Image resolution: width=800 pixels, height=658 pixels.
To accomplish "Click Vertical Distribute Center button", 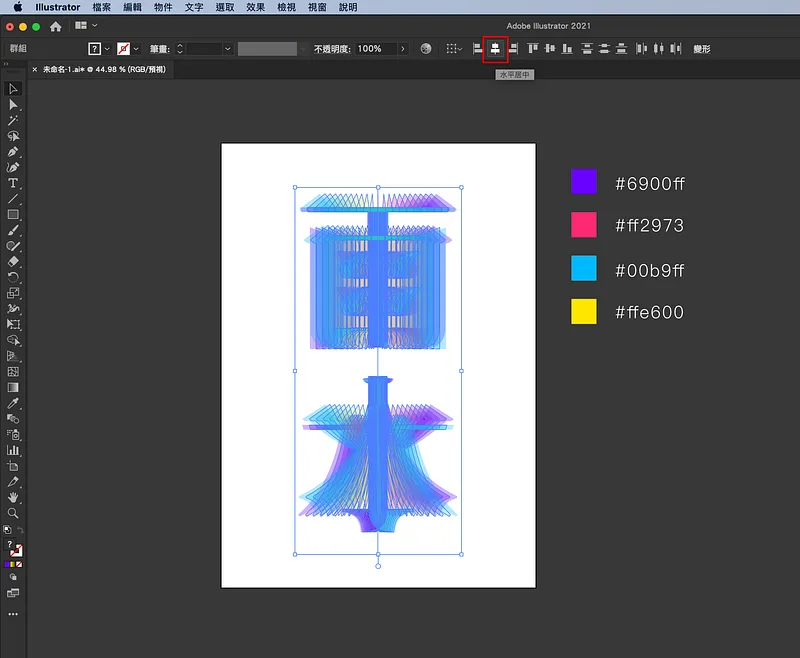I will [x=604, y=48].
